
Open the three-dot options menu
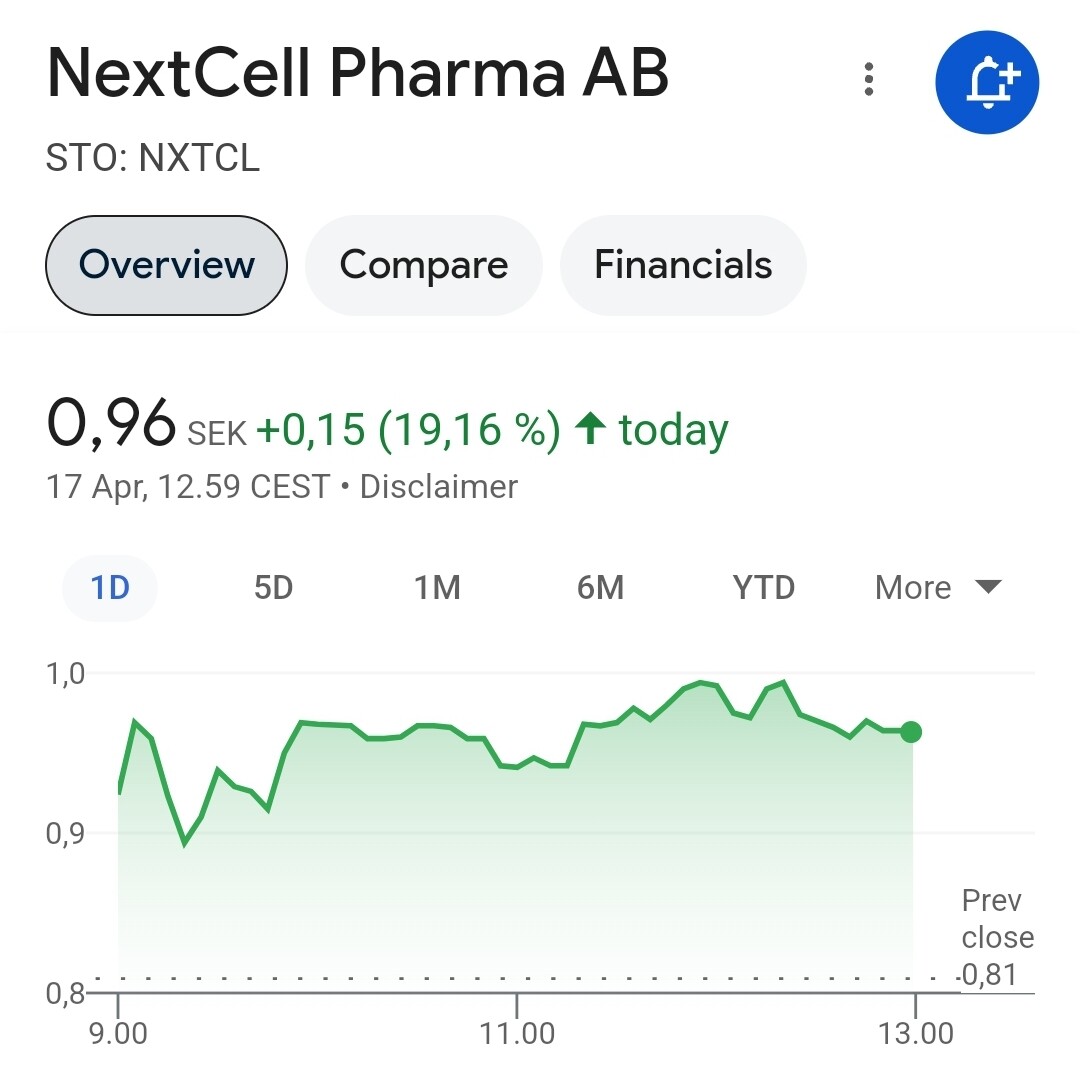[869, 79]
